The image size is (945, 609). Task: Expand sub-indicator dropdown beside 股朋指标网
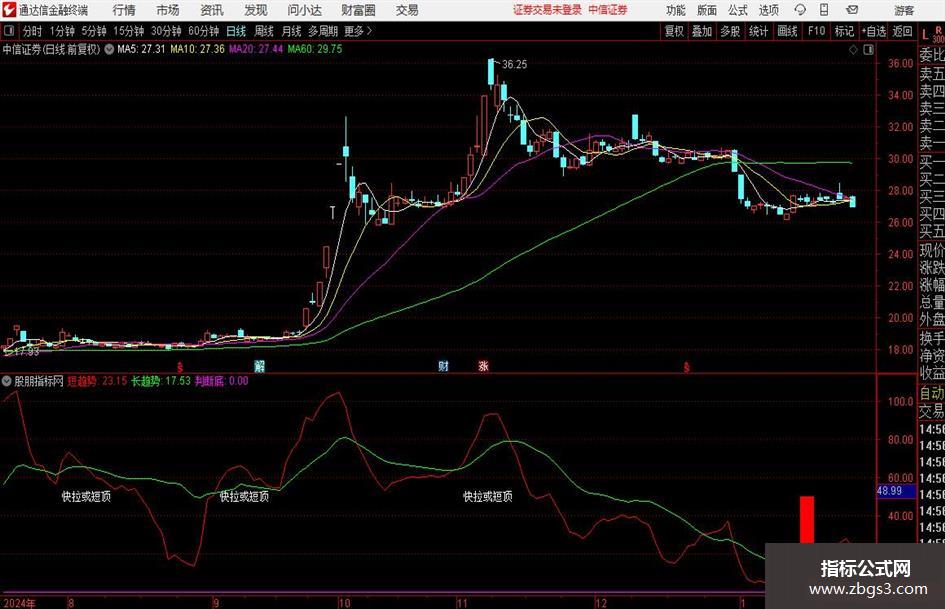[7, 381]
